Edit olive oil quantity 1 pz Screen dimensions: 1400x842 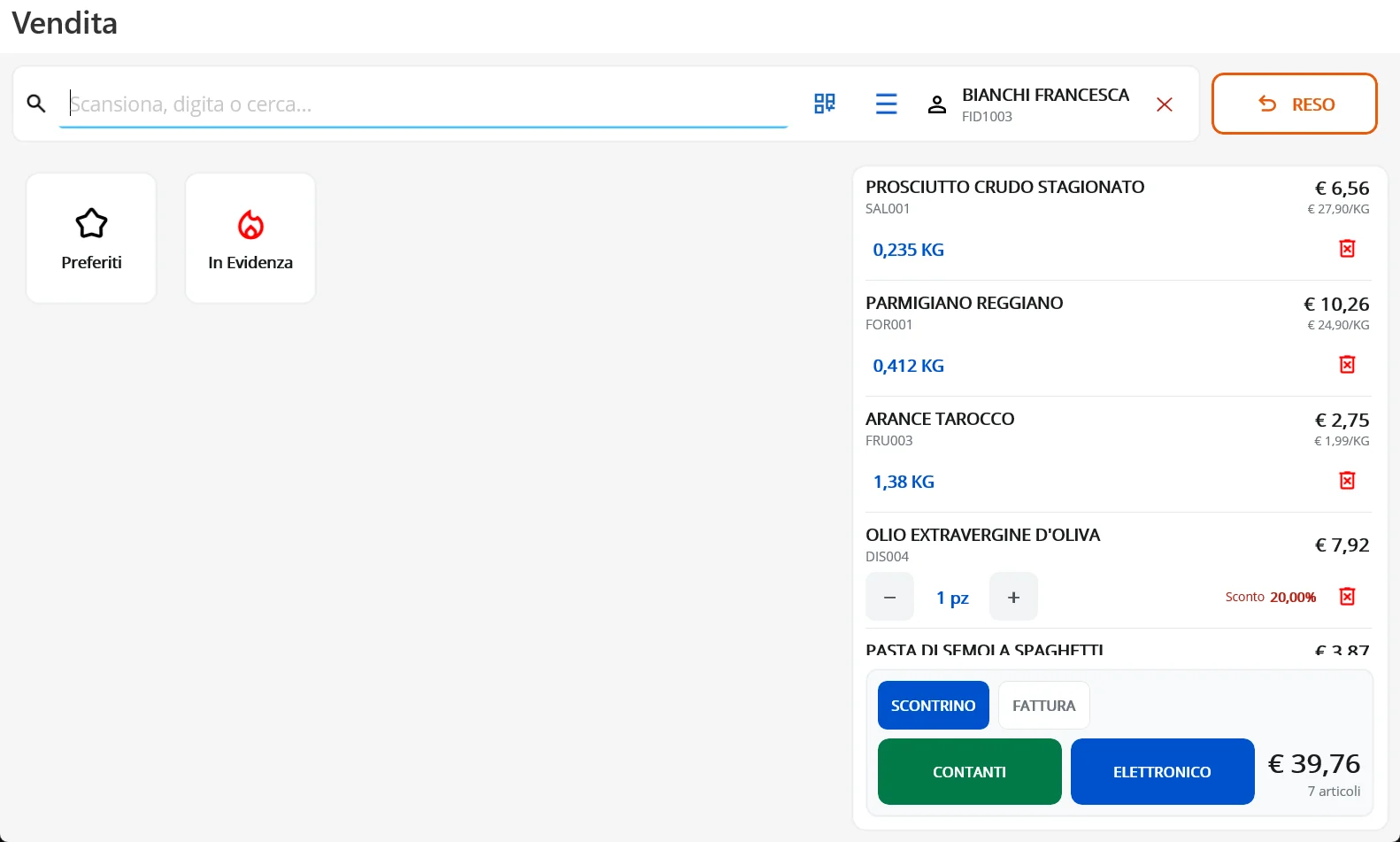(x=952, y=598)
